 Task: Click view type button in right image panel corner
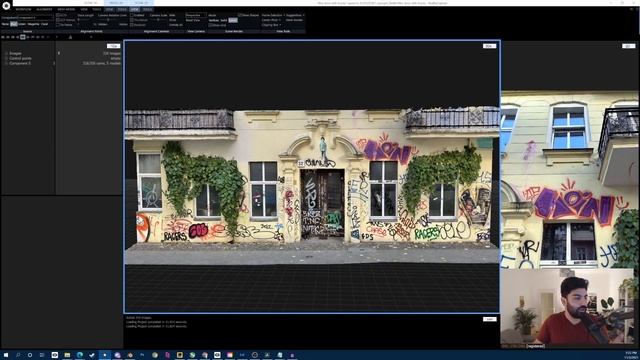(629, 46)
